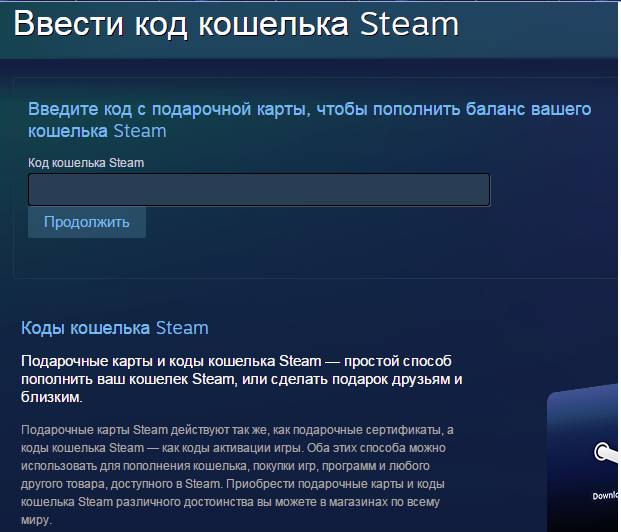Click the heading 'Ввести код кошелька Steam'

[236, 24]
